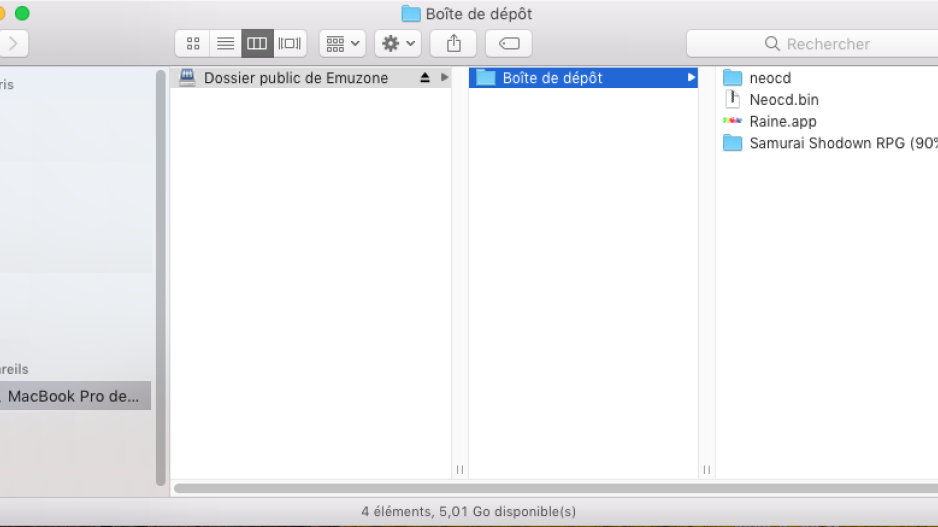
Task: Switch to icon view mode
Action: (193, 44)
